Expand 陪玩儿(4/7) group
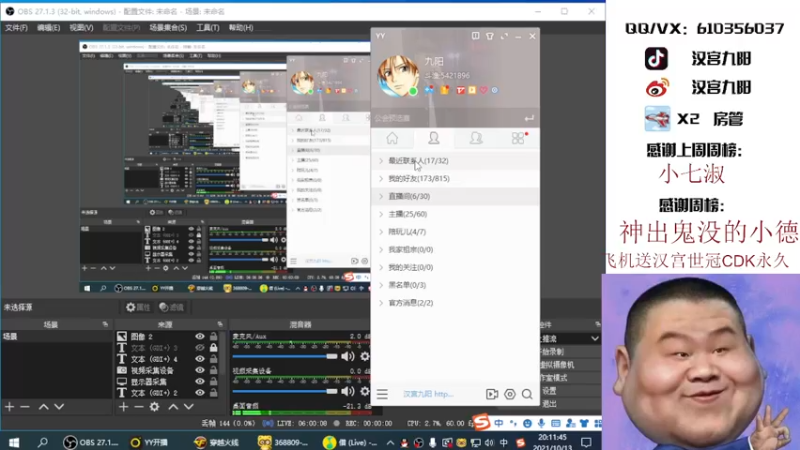Image resolution: width=800 pixels, height=450 pixels. click(x=455, y=232)
